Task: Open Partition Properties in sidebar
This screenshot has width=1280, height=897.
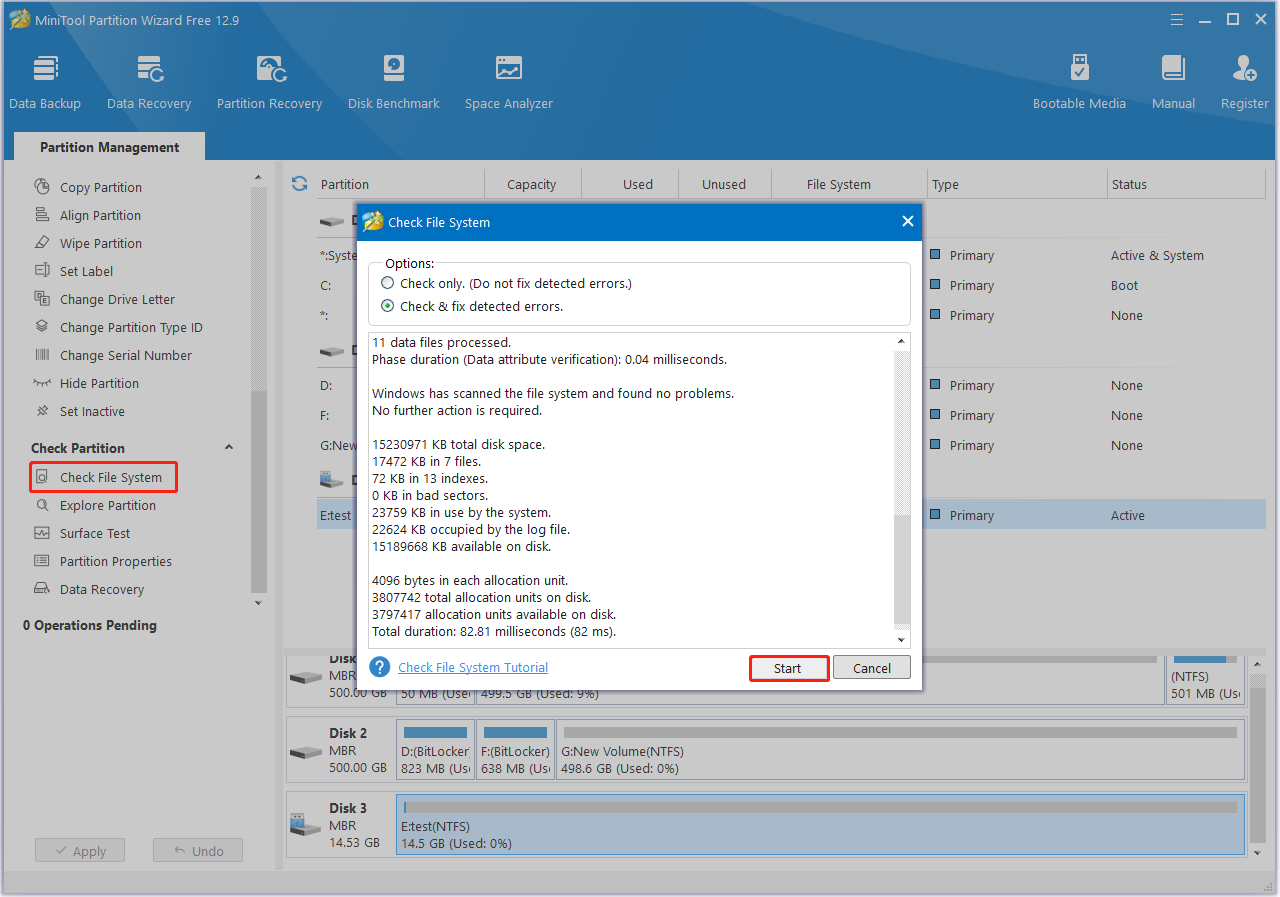Action: (x=116, y=561)
